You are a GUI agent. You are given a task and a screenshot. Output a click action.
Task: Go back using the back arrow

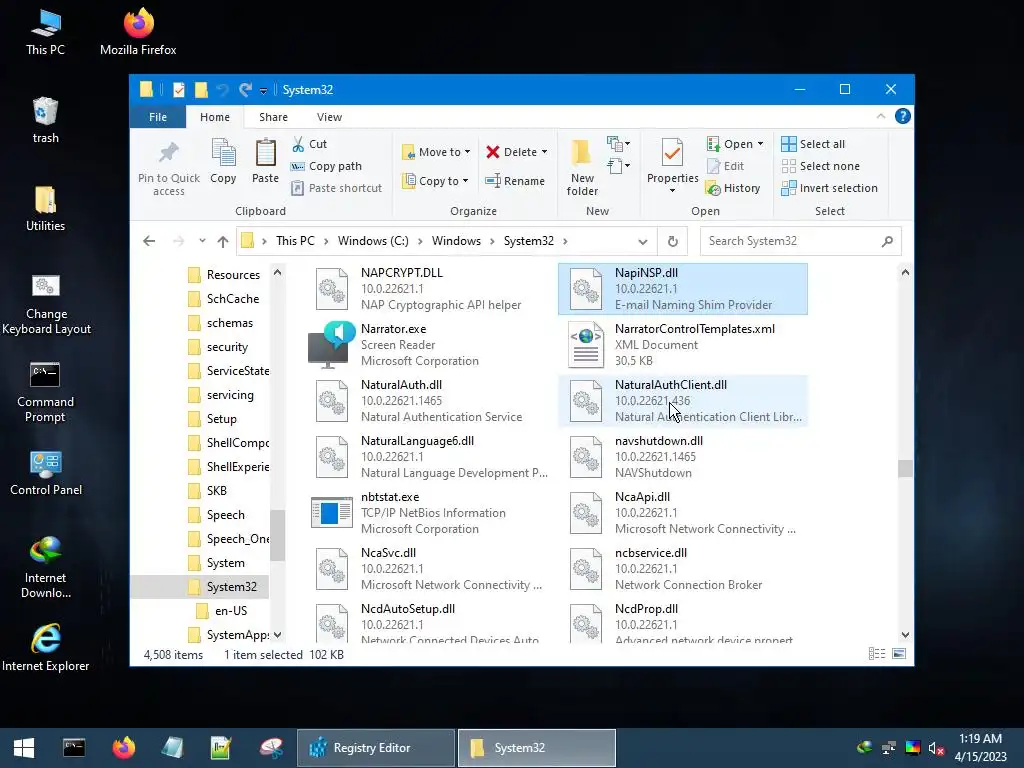coord(149,241)
